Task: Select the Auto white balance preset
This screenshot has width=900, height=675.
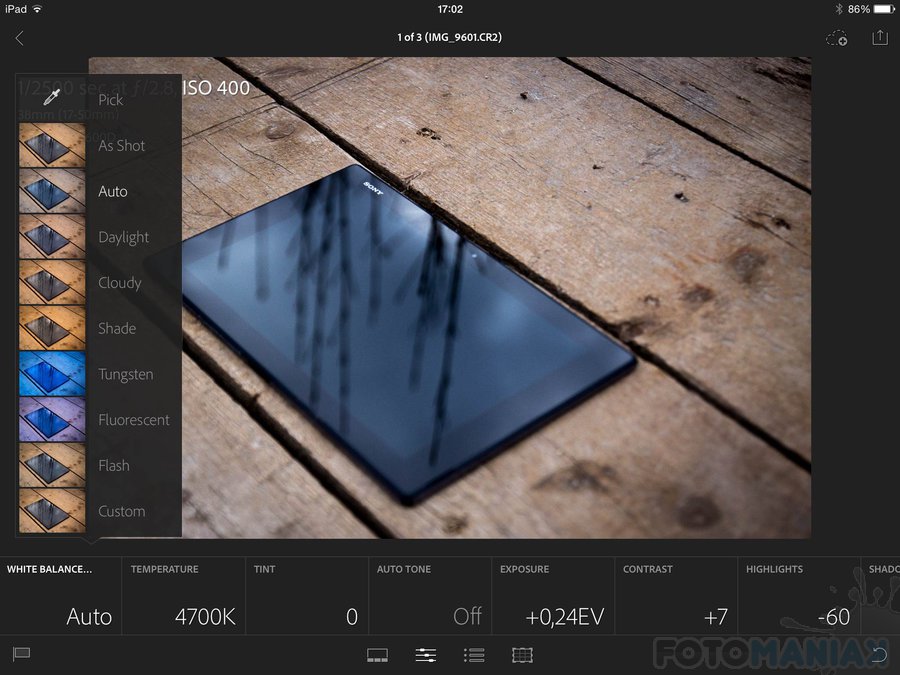Action: (x=112, y=191)
